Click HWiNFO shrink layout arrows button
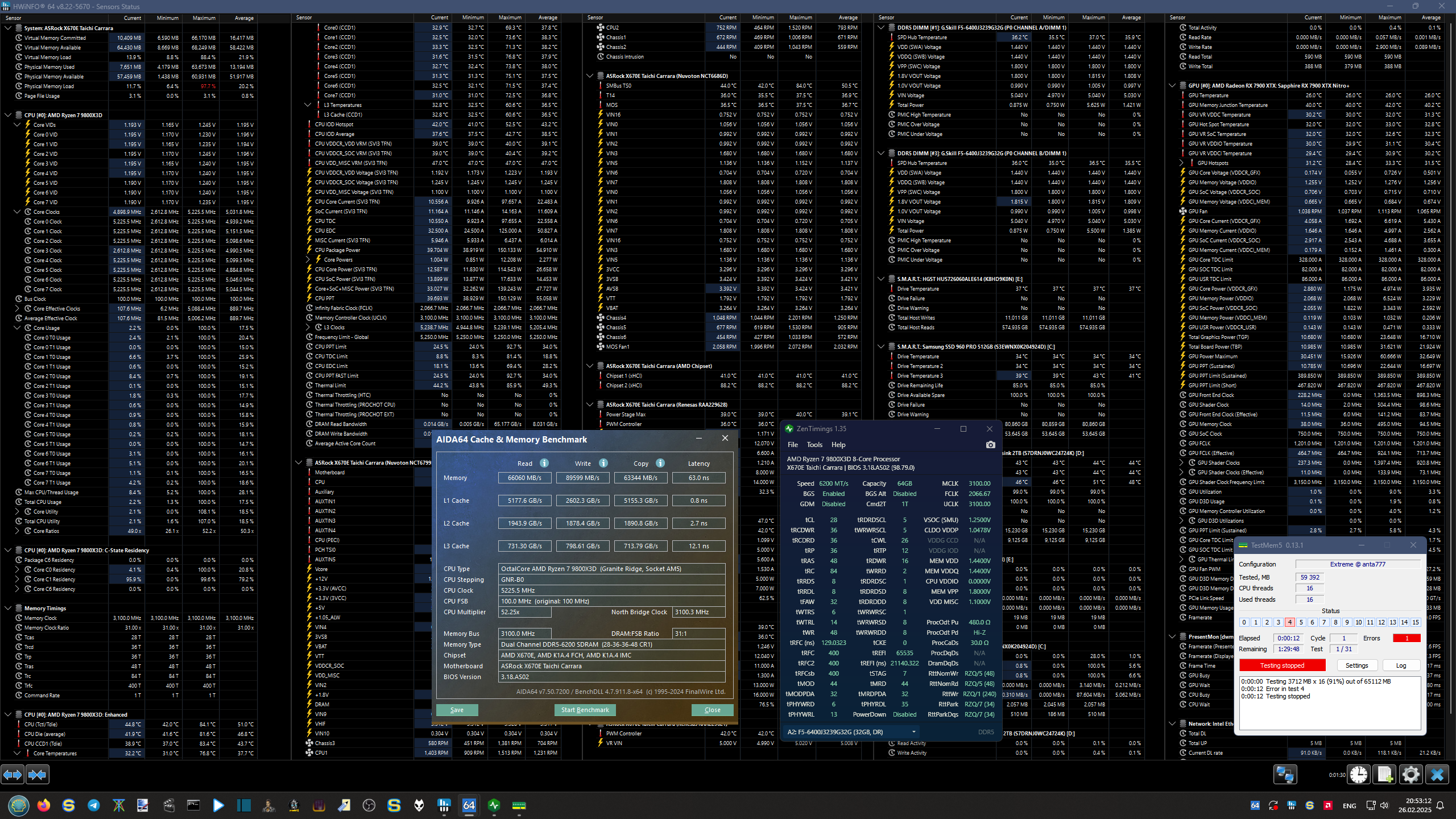This screenshot has width=1456, height=819. point(38,775)
